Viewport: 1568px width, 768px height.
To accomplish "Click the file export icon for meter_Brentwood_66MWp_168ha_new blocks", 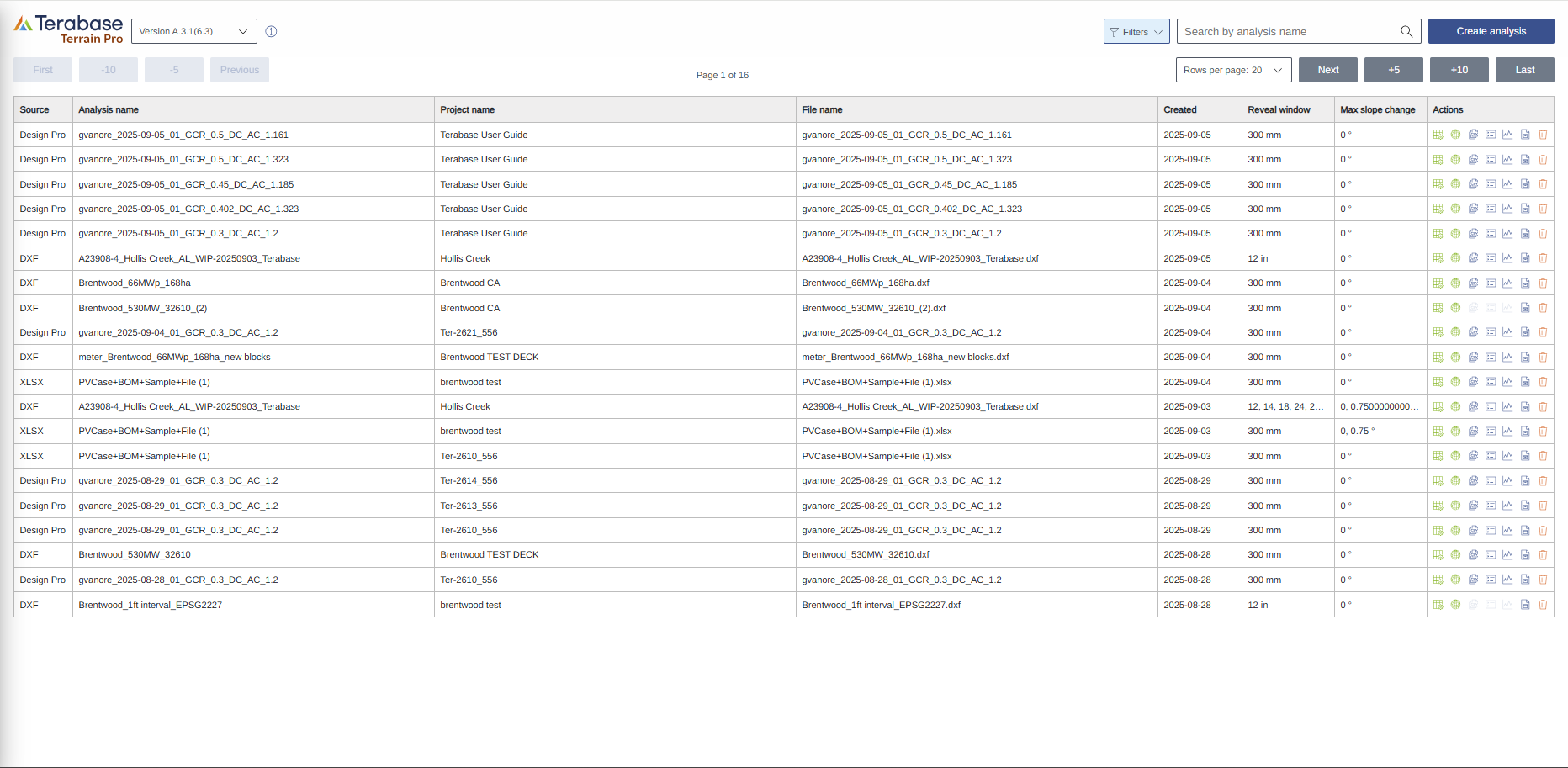I will [1525, 357].
